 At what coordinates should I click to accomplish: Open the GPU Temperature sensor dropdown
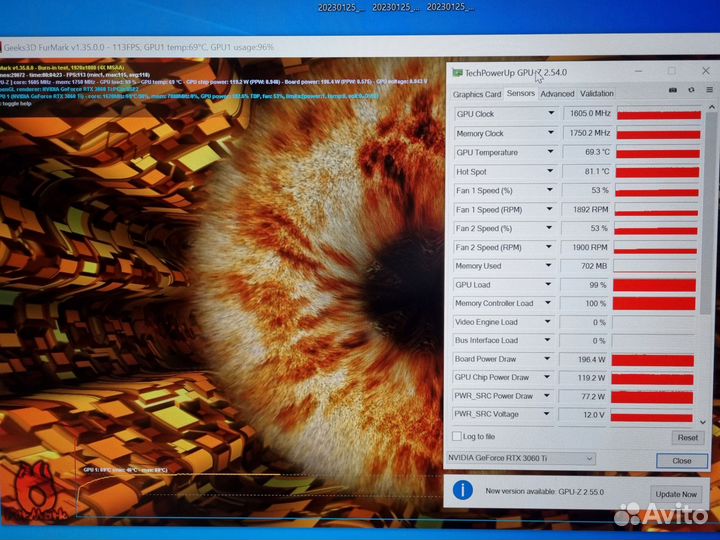click(x=550, y=152)
